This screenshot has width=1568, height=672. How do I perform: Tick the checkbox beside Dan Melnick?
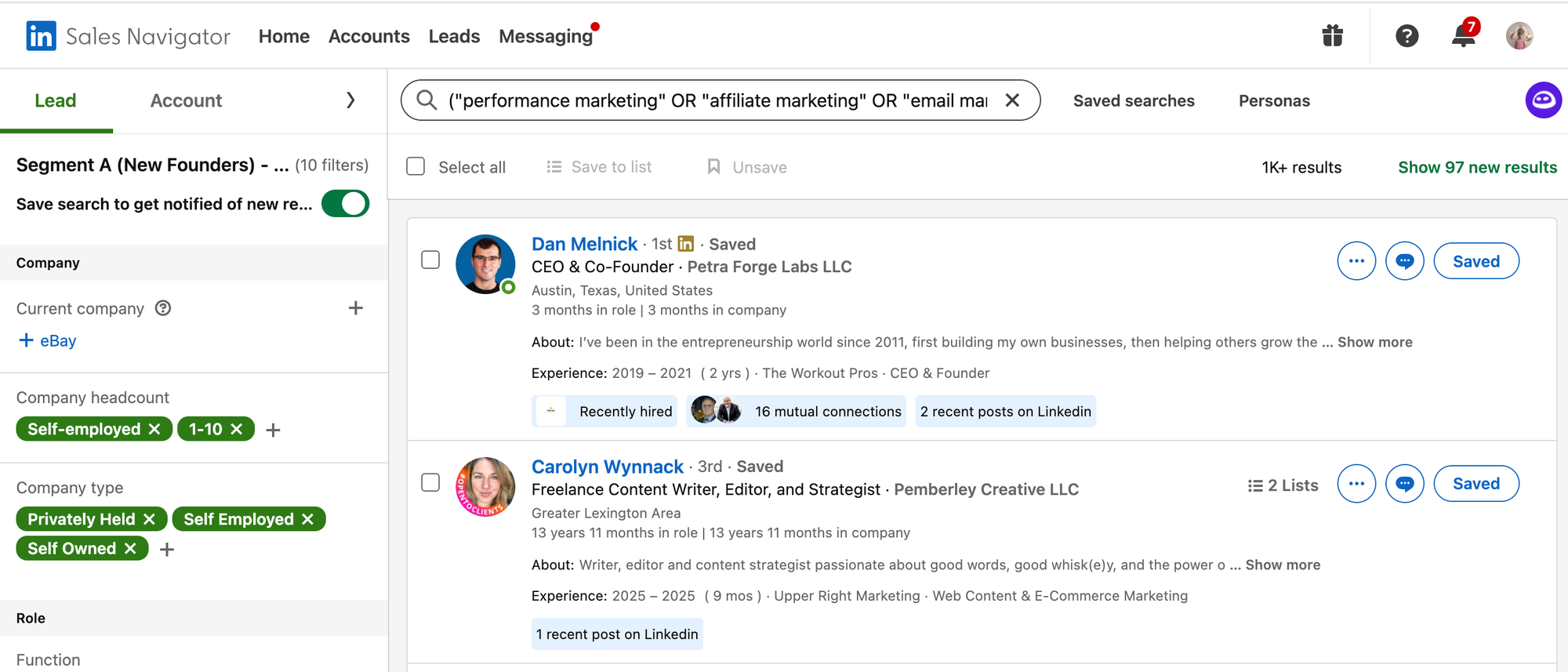tap(430, 260)
